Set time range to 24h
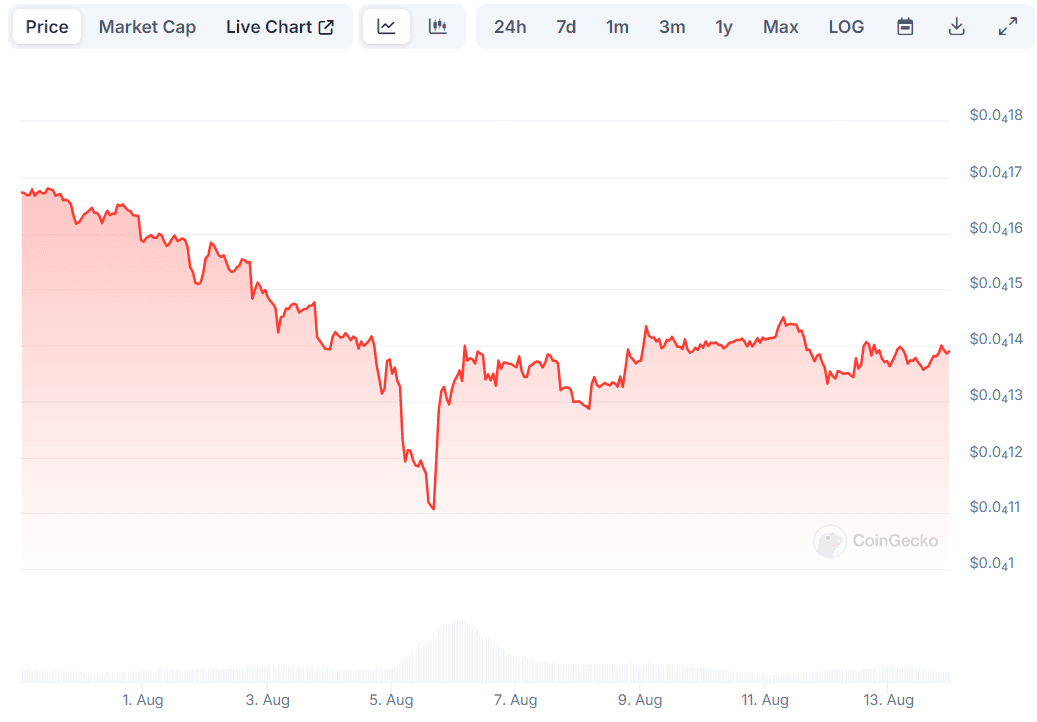1037x722 pixels. click(510, 27)
